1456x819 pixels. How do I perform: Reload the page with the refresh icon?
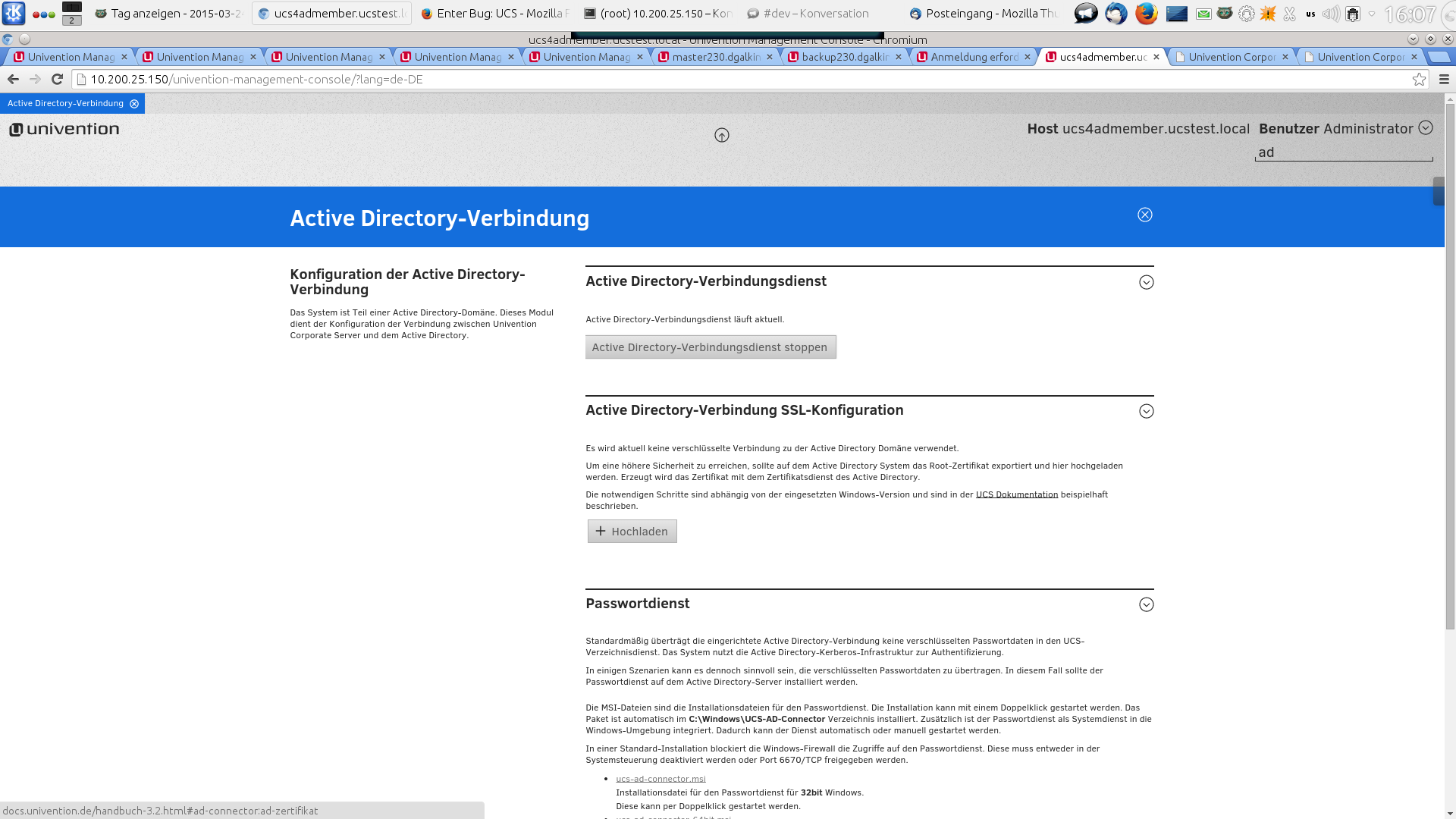click(x=57, y=79)
